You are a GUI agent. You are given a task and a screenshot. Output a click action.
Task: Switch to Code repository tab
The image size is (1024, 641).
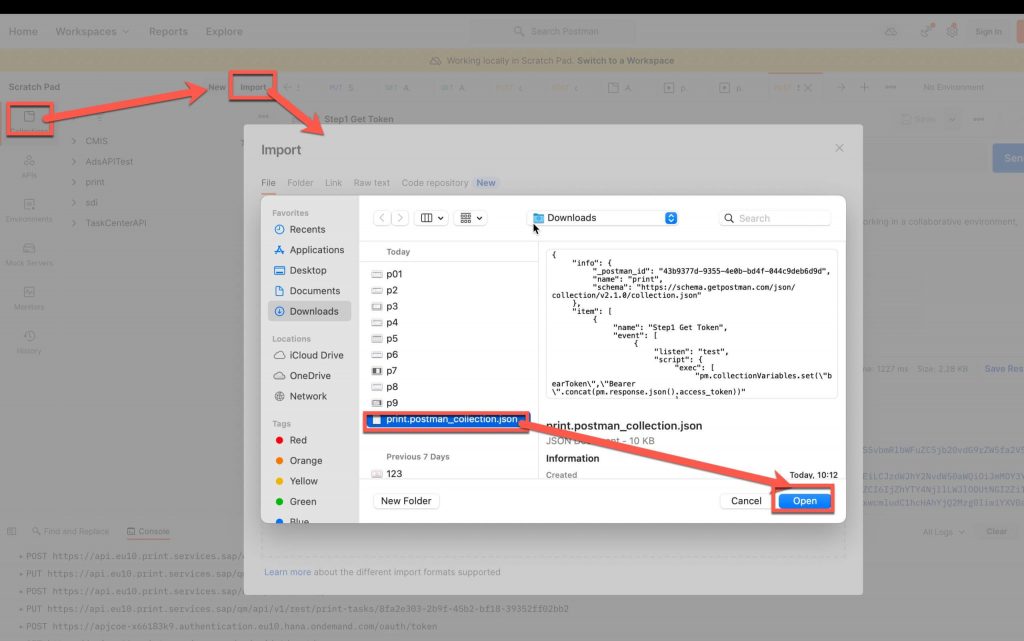click(x=435, y=183)
